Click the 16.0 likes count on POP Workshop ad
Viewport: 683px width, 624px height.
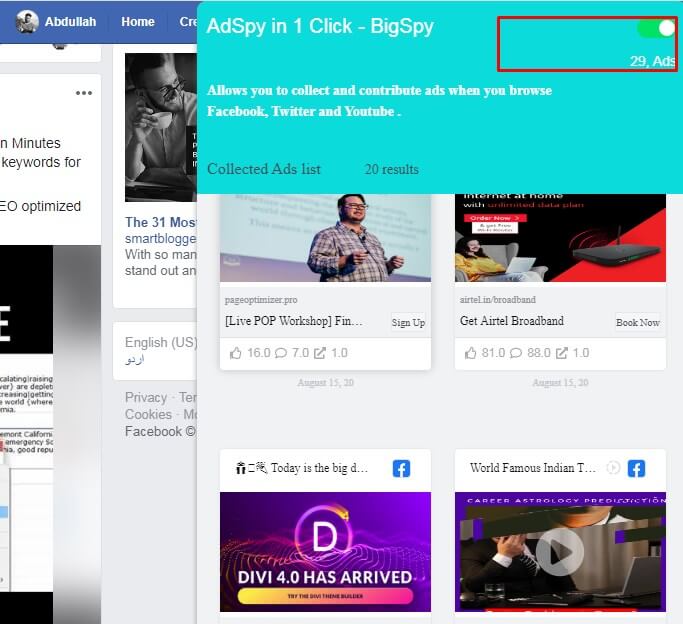(x=259, y=353)
